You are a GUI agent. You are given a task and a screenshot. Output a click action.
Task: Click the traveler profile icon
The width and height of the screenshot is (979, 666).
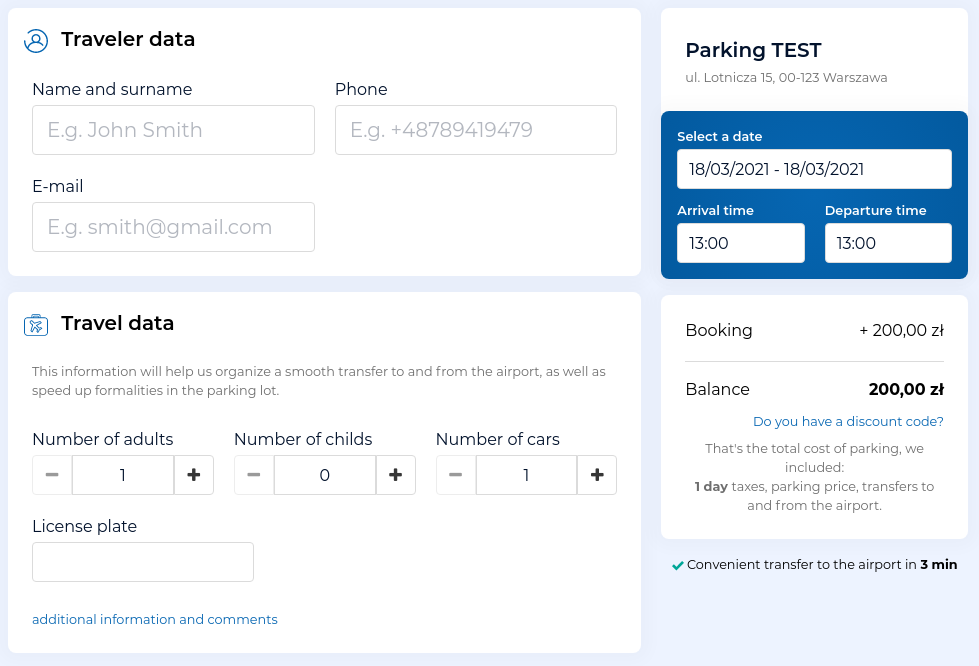tap(36, 40)
